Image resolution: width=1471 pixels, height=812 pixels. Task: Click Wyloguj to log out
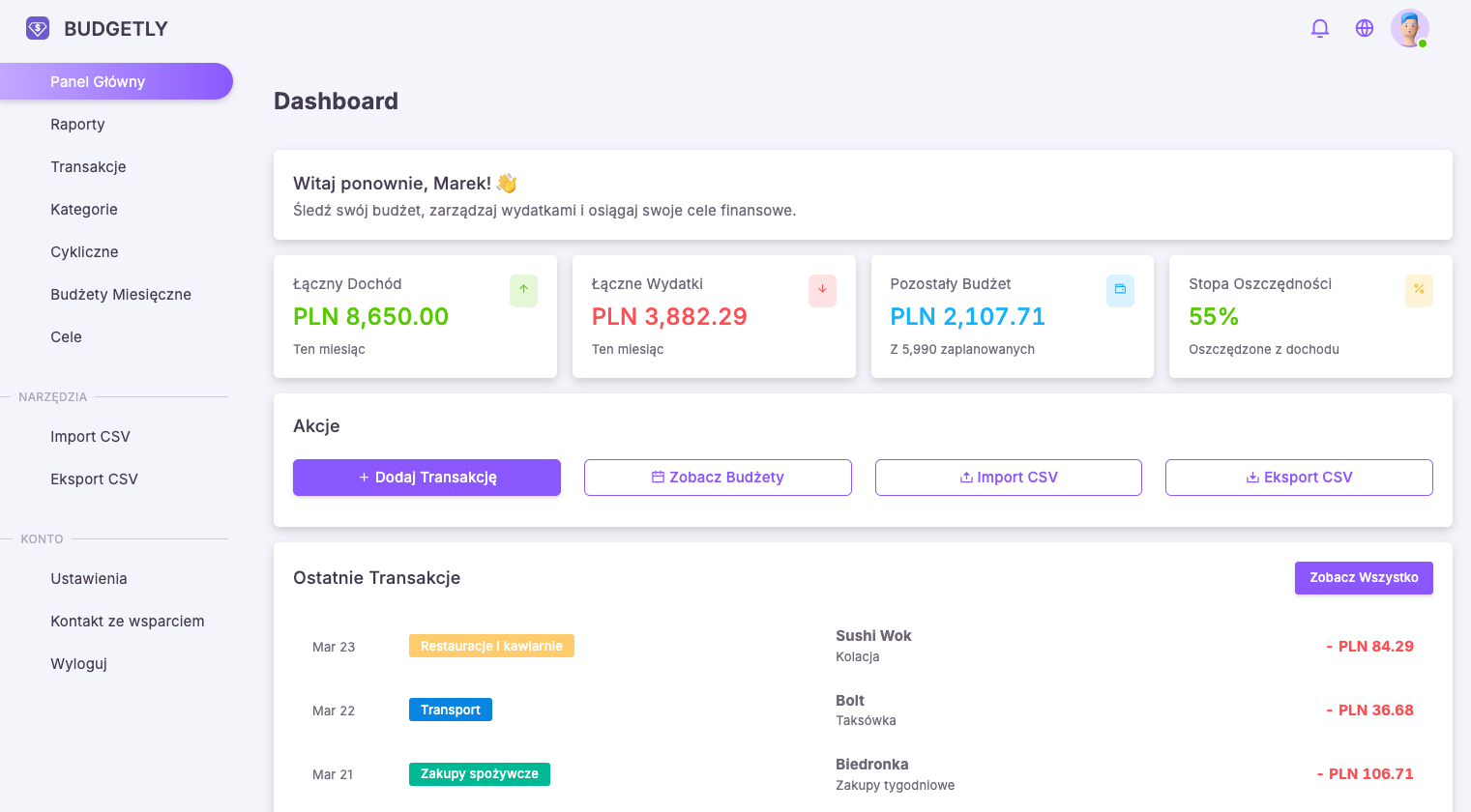[x=78, y=663]
